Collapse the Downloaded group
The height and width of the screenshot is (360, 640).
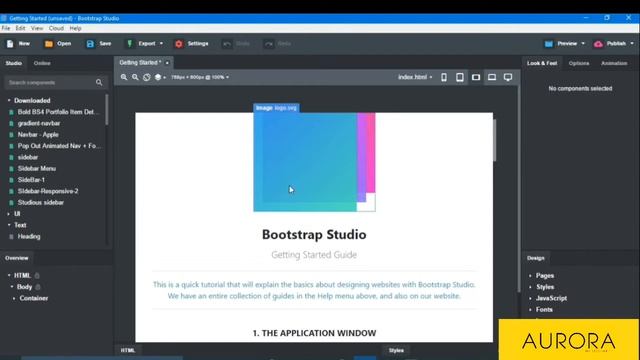pos(9,100)
